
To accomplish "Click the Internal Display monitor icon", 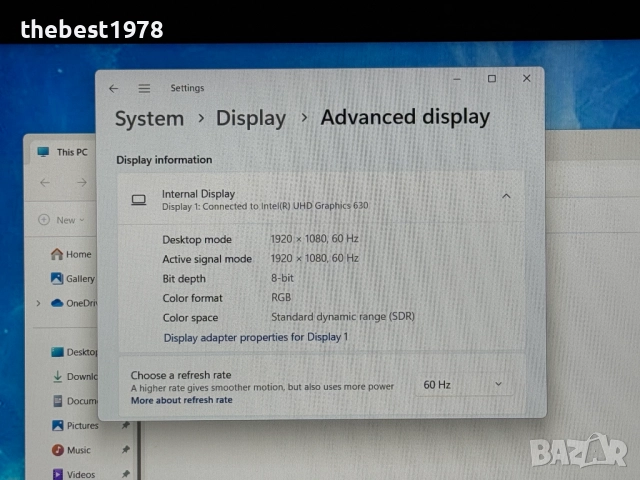I will click(138, 200).
